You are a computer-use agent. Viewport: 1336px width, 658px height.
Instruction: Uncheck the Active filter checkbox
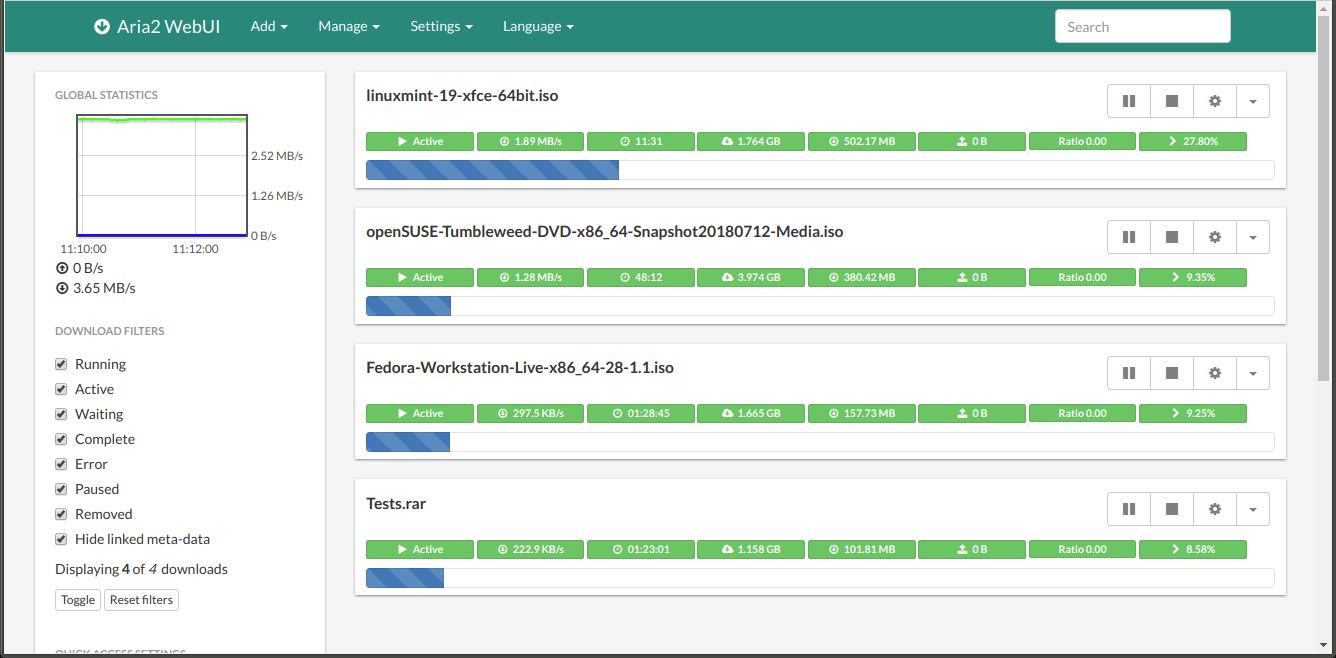[x=61, y=389]
